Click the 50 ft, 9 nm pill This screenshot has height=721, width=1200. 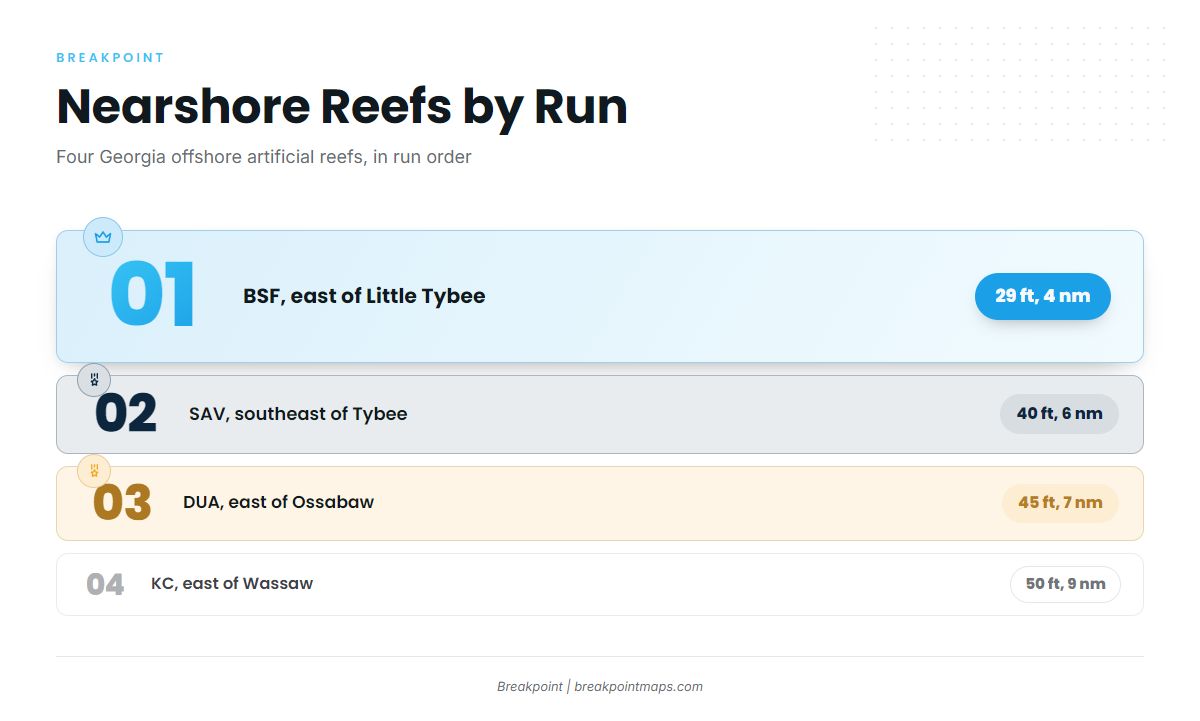click(x=1065, y=584)
